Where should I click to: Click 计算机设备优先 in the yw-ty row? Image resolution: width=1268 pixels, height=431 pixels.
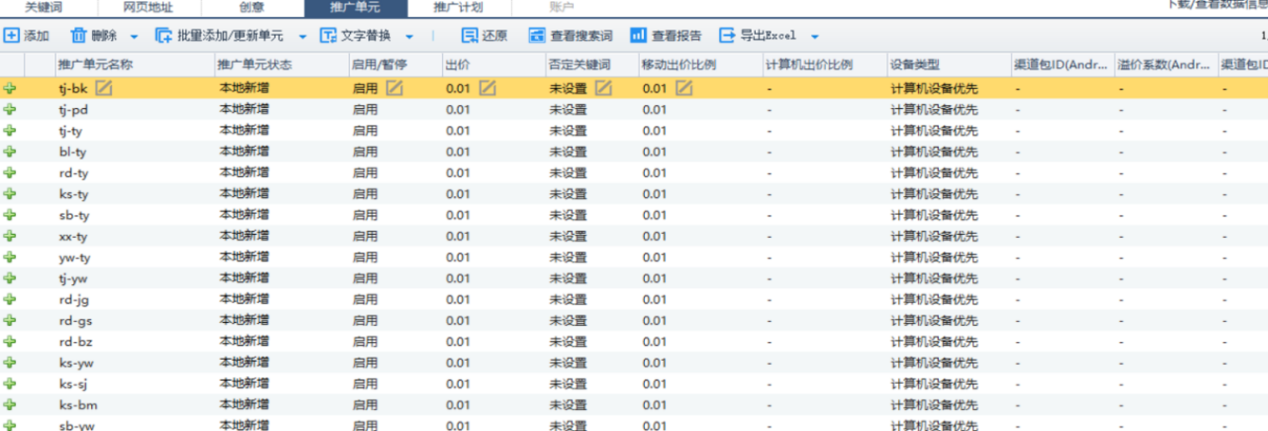[x=934, y=257]
